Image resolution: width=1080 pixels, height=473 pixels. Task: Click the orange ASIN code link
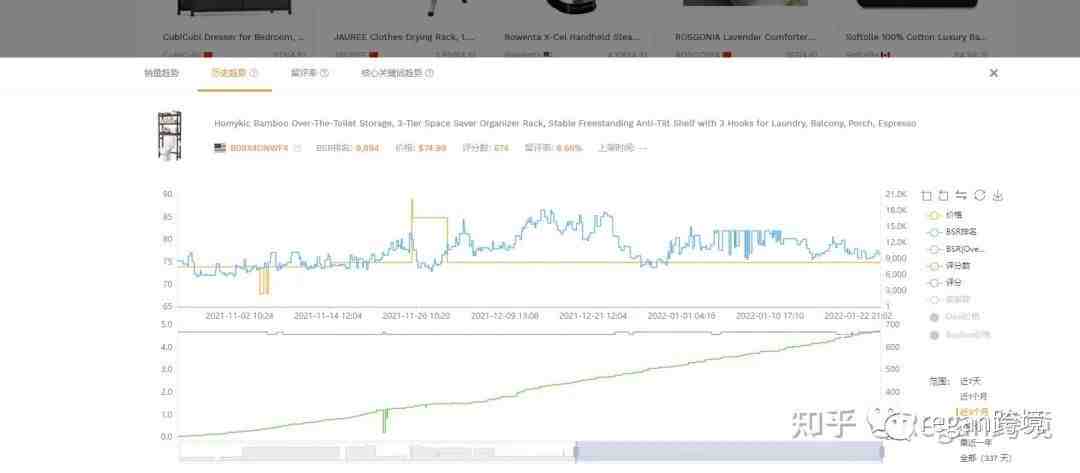[259, 148]
